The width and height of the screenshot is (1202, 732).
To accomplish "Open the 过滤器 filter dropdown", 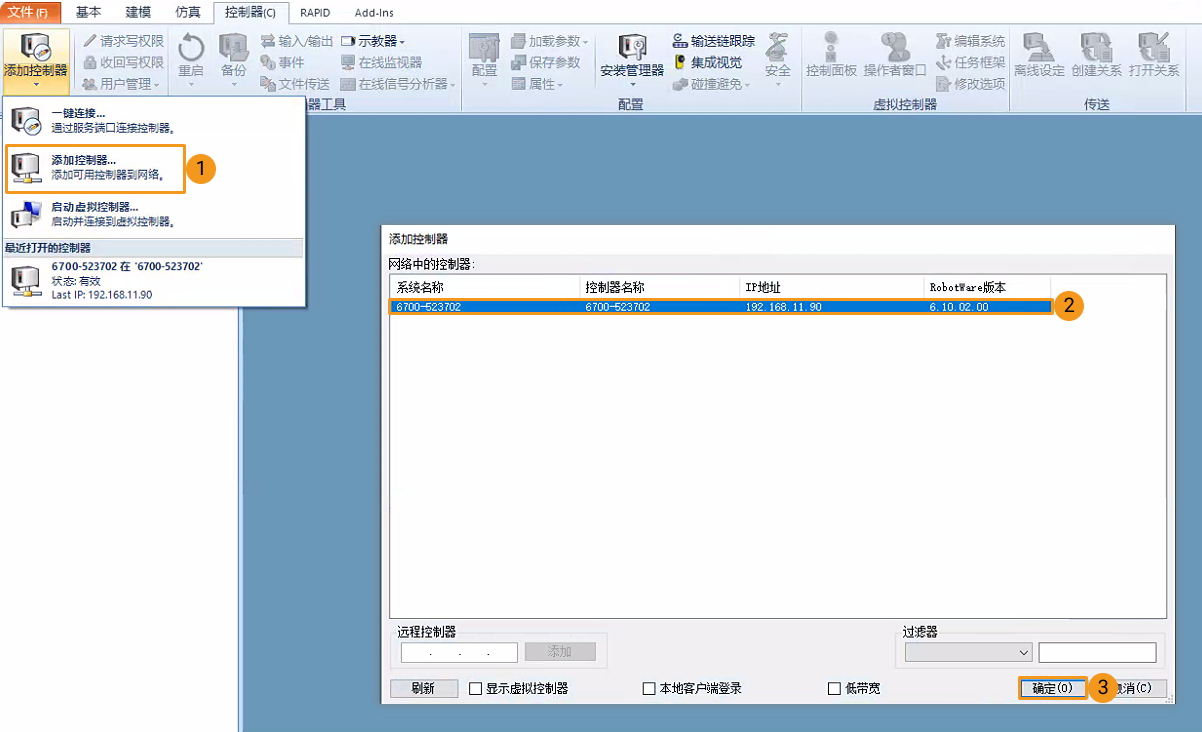I will pyautogui.click(x=1023, y=652).
